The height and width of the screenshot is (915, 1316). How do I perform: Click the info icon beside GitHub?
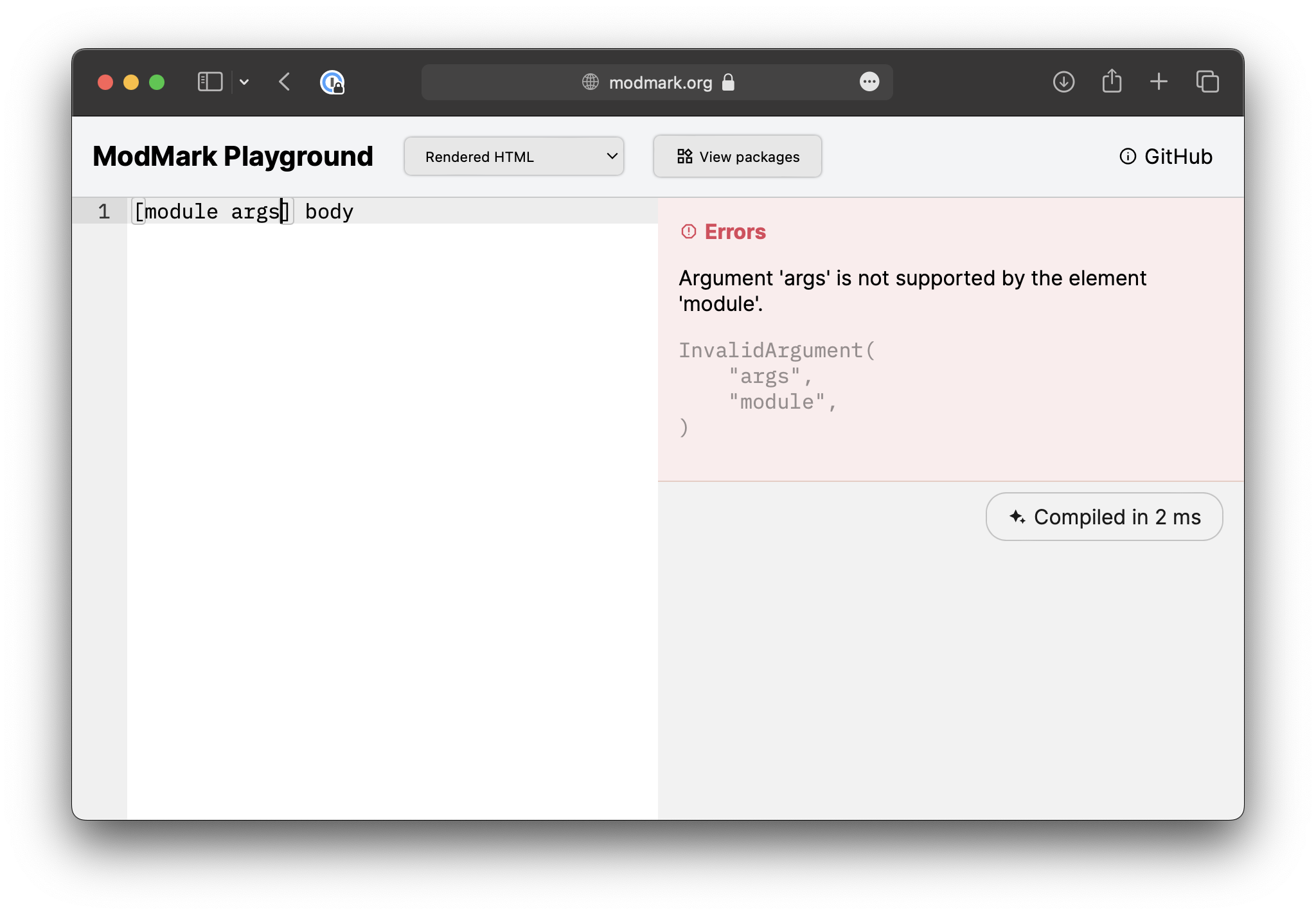coord(1128,156)
